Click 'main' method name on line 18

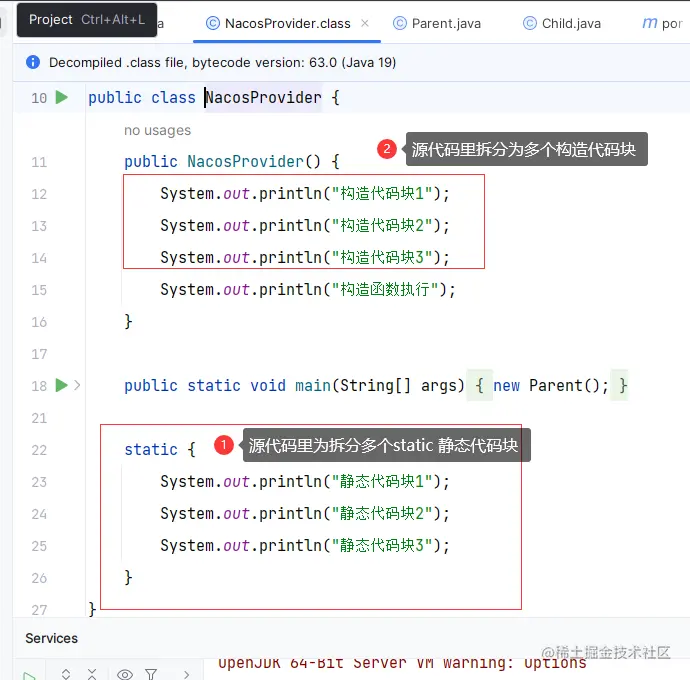(312, 386)
